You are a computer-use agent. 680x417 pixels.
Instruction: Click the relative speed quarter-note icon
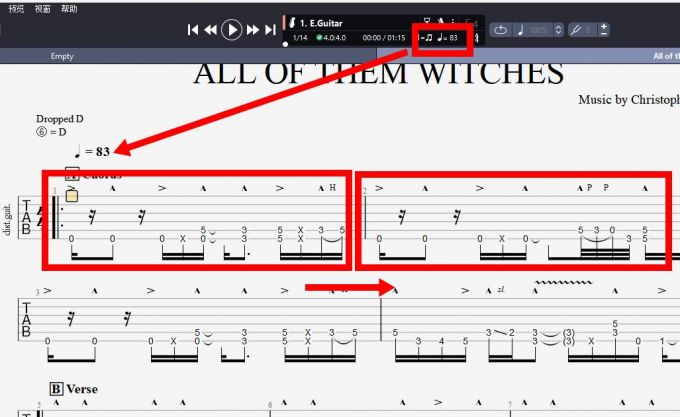click(x=521, y=30)
